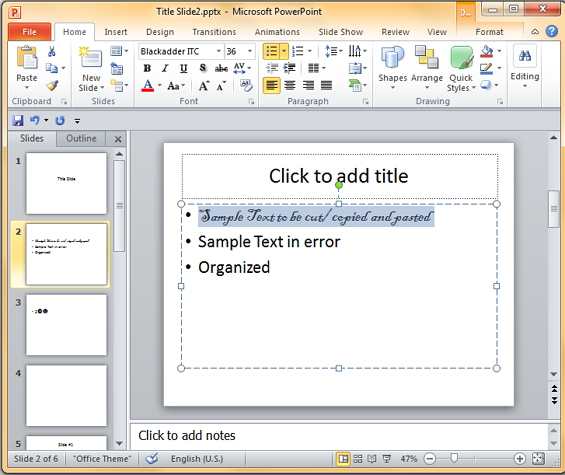Open the Editing find binoculars menu

point(525,67)
